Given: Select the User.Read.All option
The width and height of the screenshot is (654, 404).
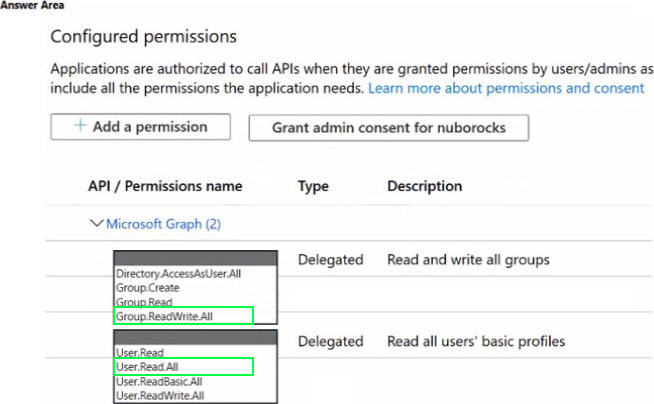Looking at the screenshot, I should [146, 367].
